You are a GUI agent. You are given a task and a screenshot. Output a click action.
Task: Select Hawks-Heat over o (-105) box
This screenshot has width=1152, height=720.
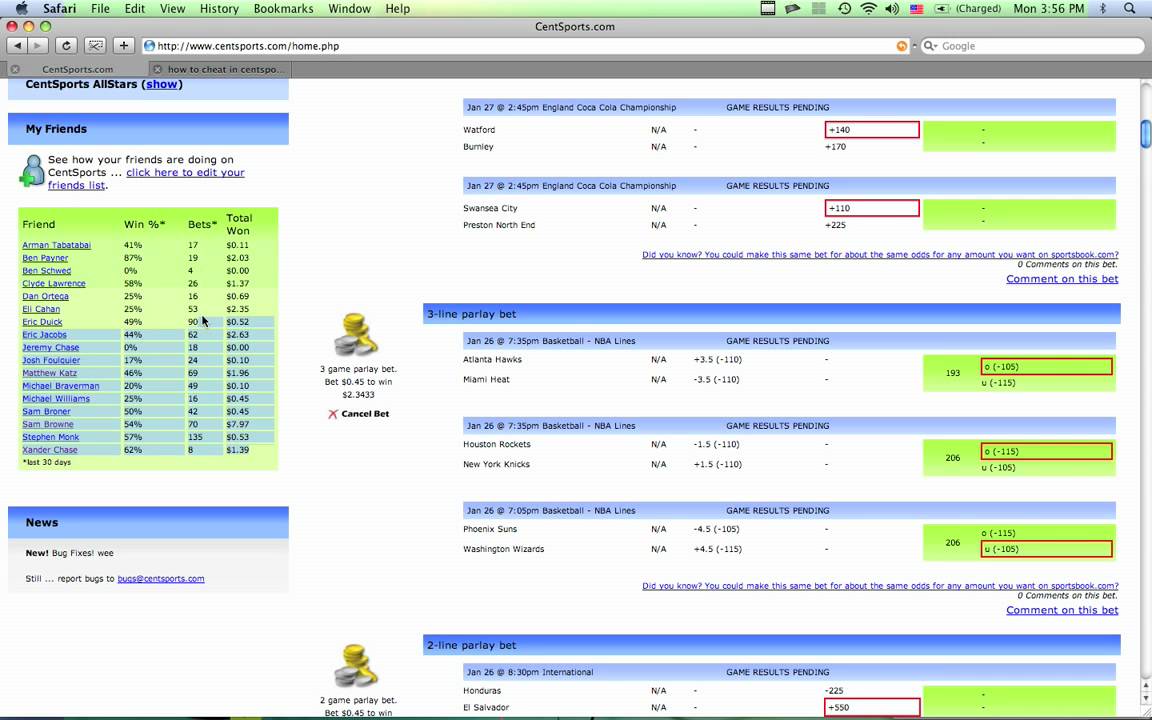(x=1046, y=367)
